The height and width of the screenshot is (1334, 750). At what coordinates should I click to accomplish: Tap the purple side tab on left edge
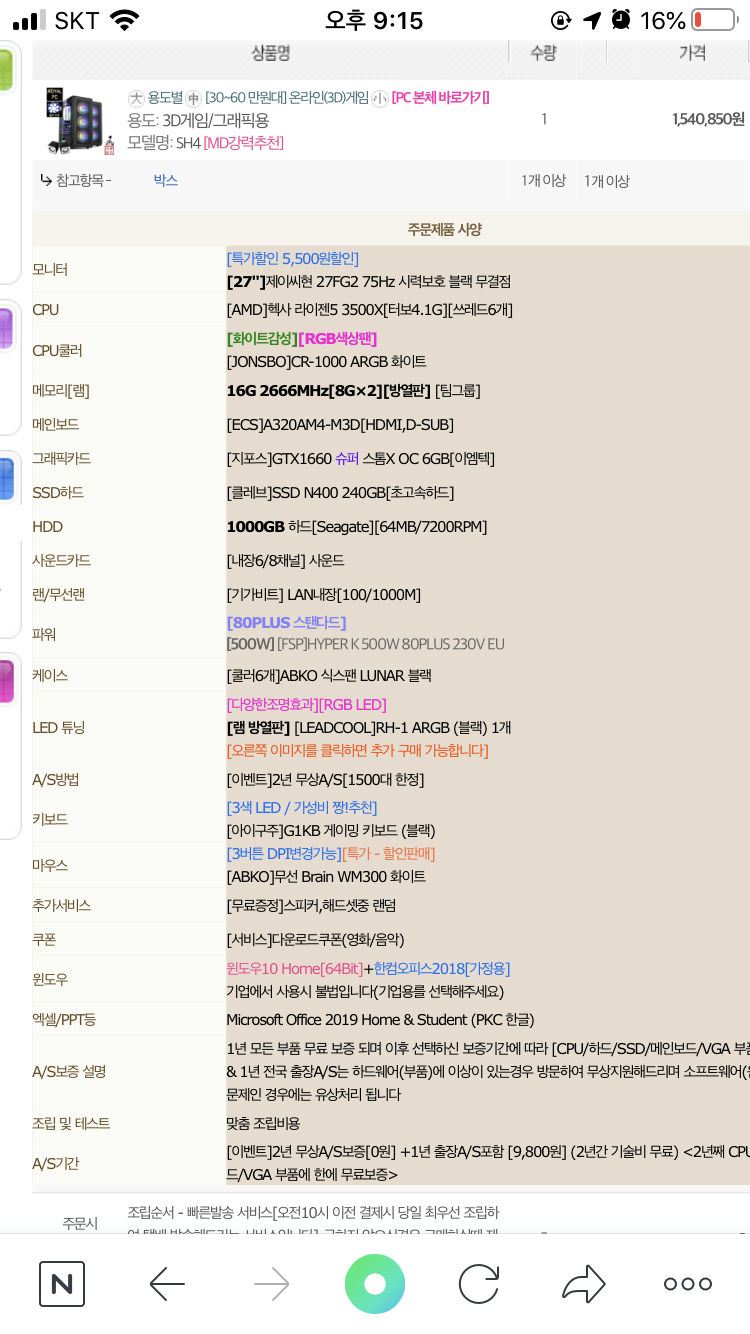click(x=5, y=330)
